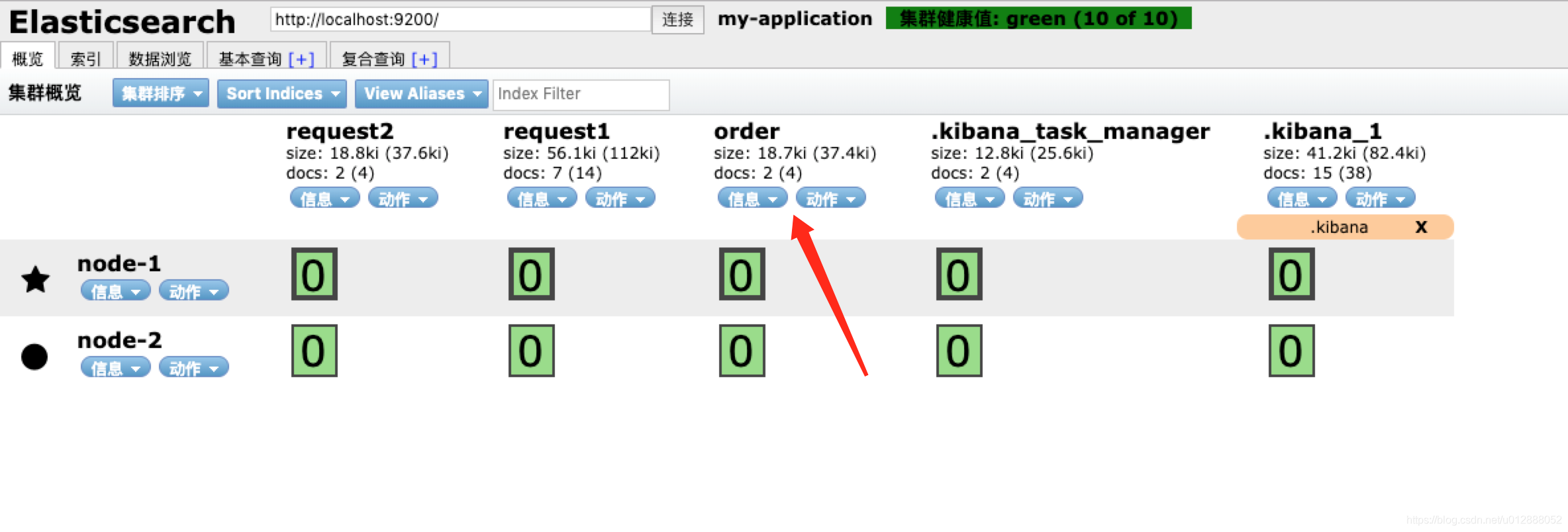Click the circle icon beside node-2
1568x532 pixels.
tap(34, 357)
